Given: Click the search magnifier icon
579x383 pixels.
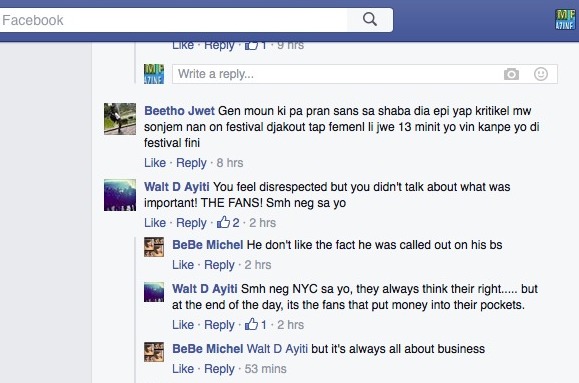Looking at the screenshot, I should pos(370,19).
